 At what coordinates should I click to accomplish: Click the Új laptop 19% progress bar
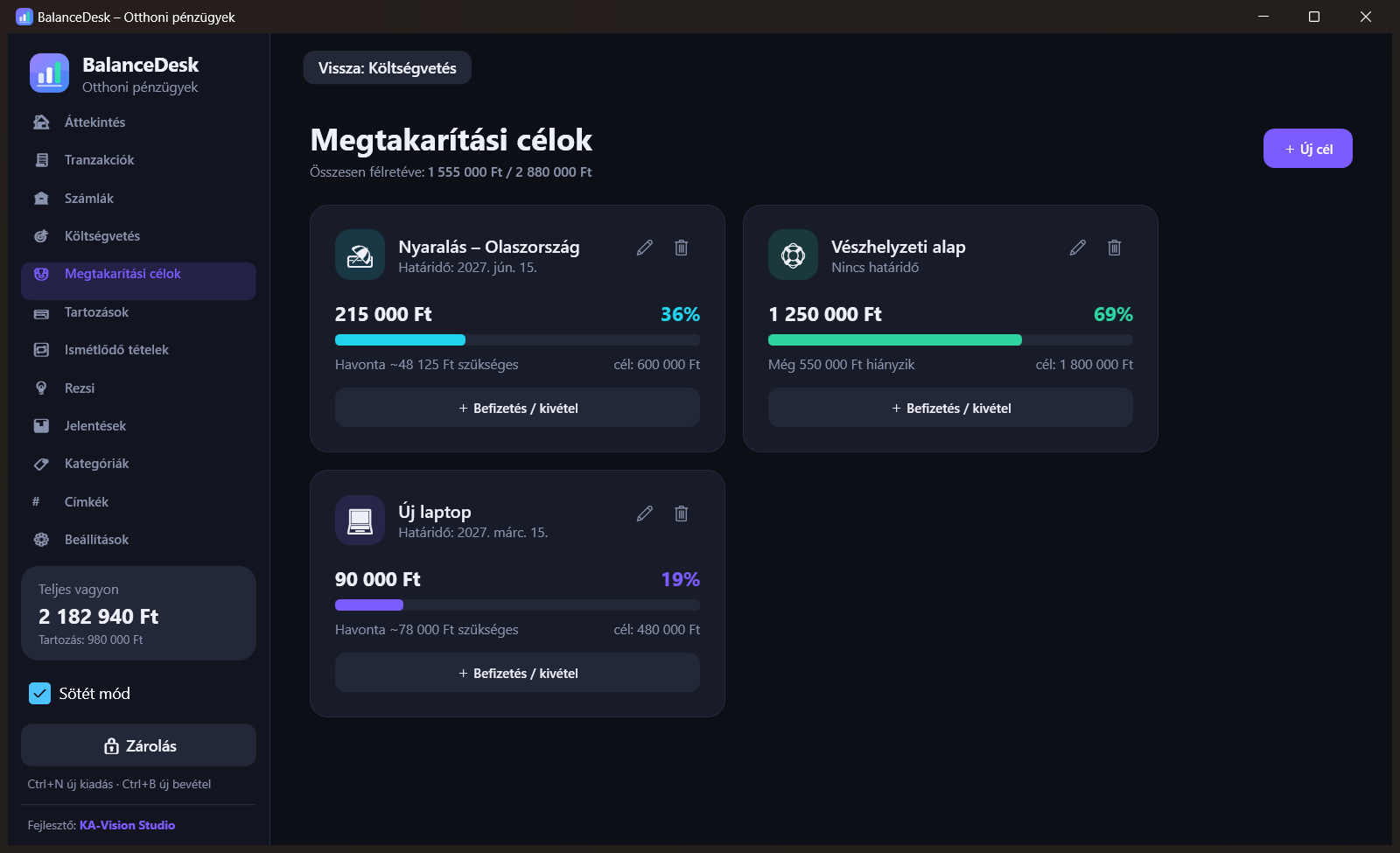(x=517, y=605)
